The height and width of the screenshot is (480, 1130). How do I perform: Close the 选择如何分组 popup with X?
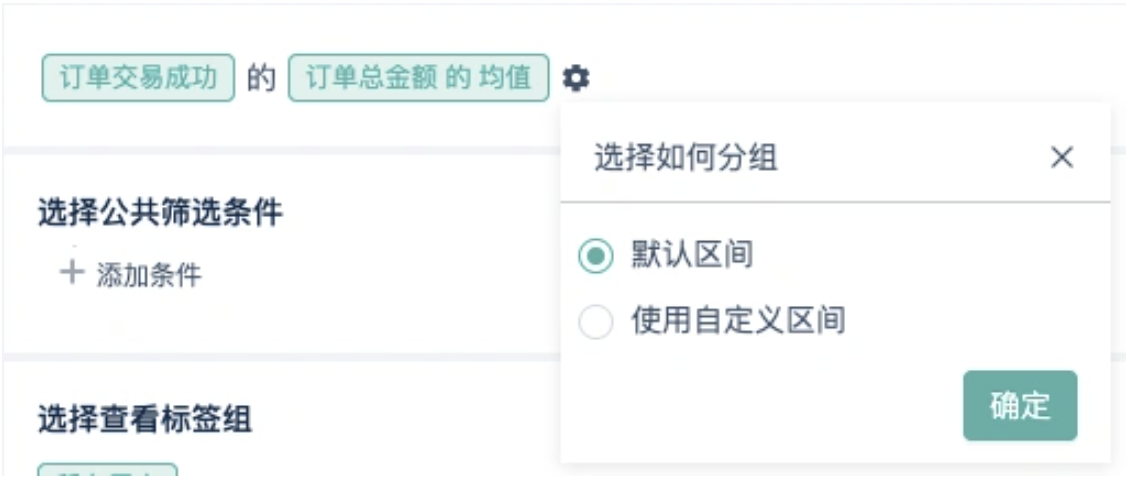pos(1062,158)
